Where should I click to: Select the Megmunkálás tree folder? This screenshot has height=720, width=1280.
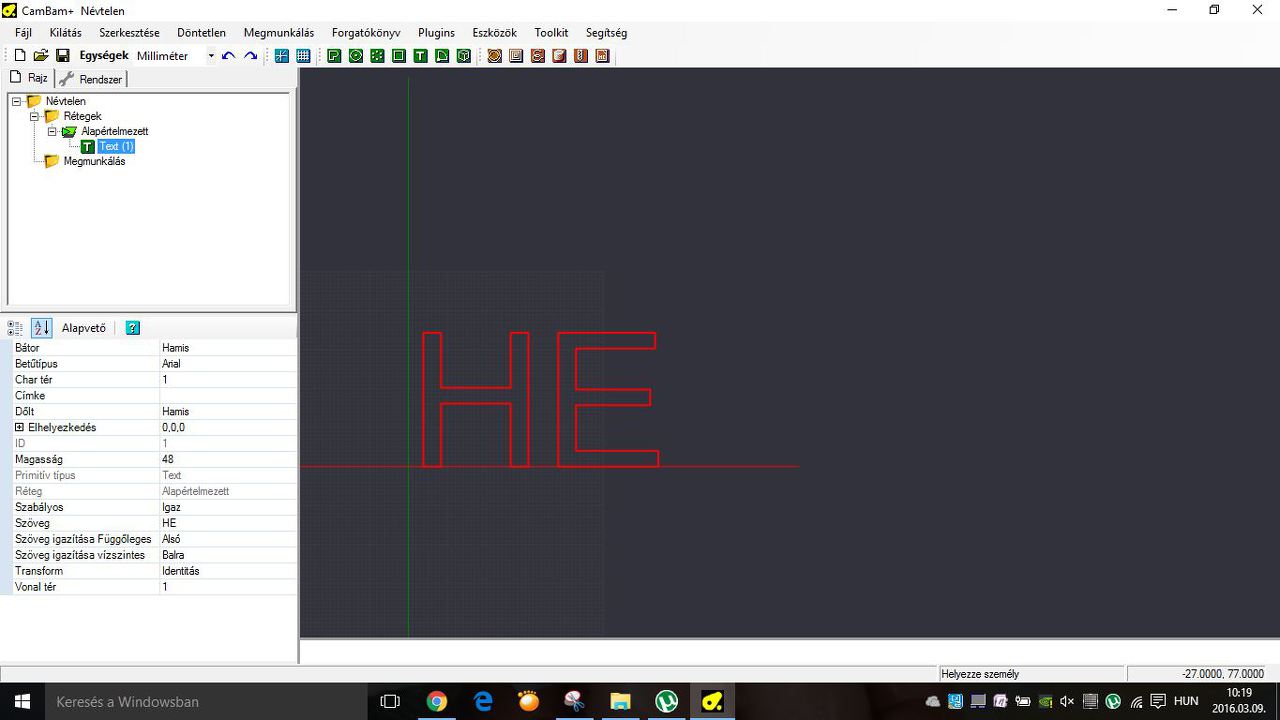click(94, 161)
